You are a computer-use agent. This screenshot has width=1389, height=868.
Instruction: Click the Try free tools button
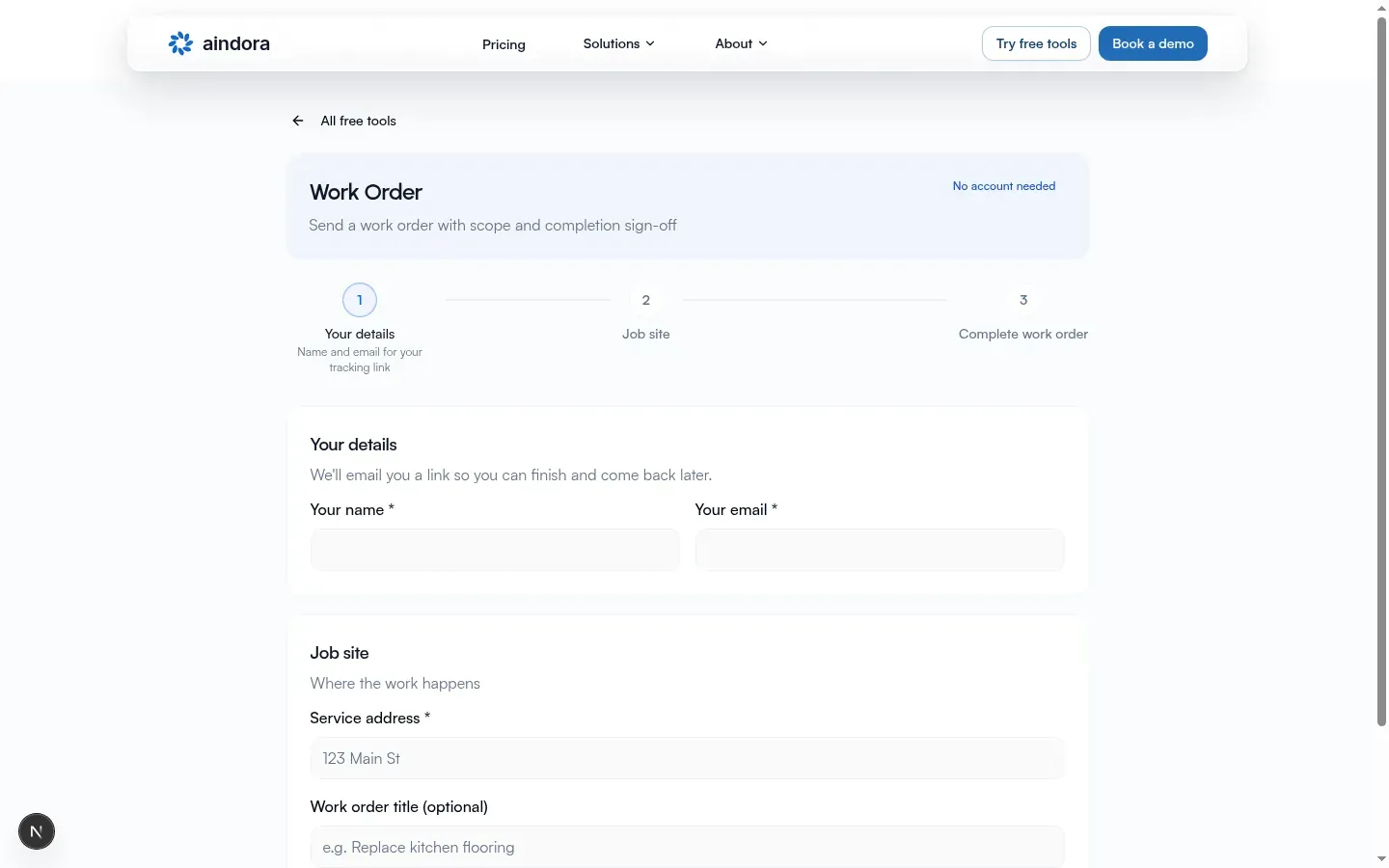click(x=1036, y=43)
